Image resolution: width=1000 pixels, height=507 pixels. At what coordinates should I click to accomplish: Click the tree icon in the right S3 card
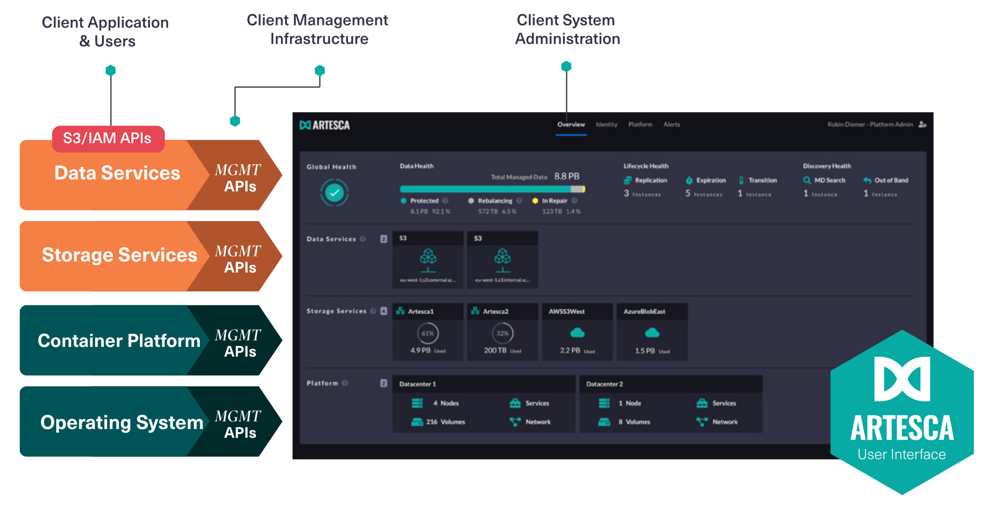pyautogui.click(x=503, y=259)
